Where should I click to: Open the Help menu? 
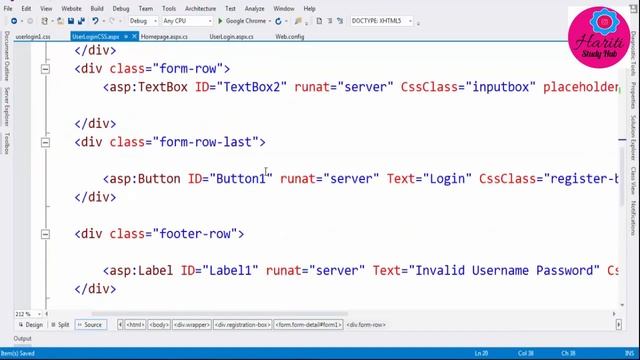click(309, 8)
